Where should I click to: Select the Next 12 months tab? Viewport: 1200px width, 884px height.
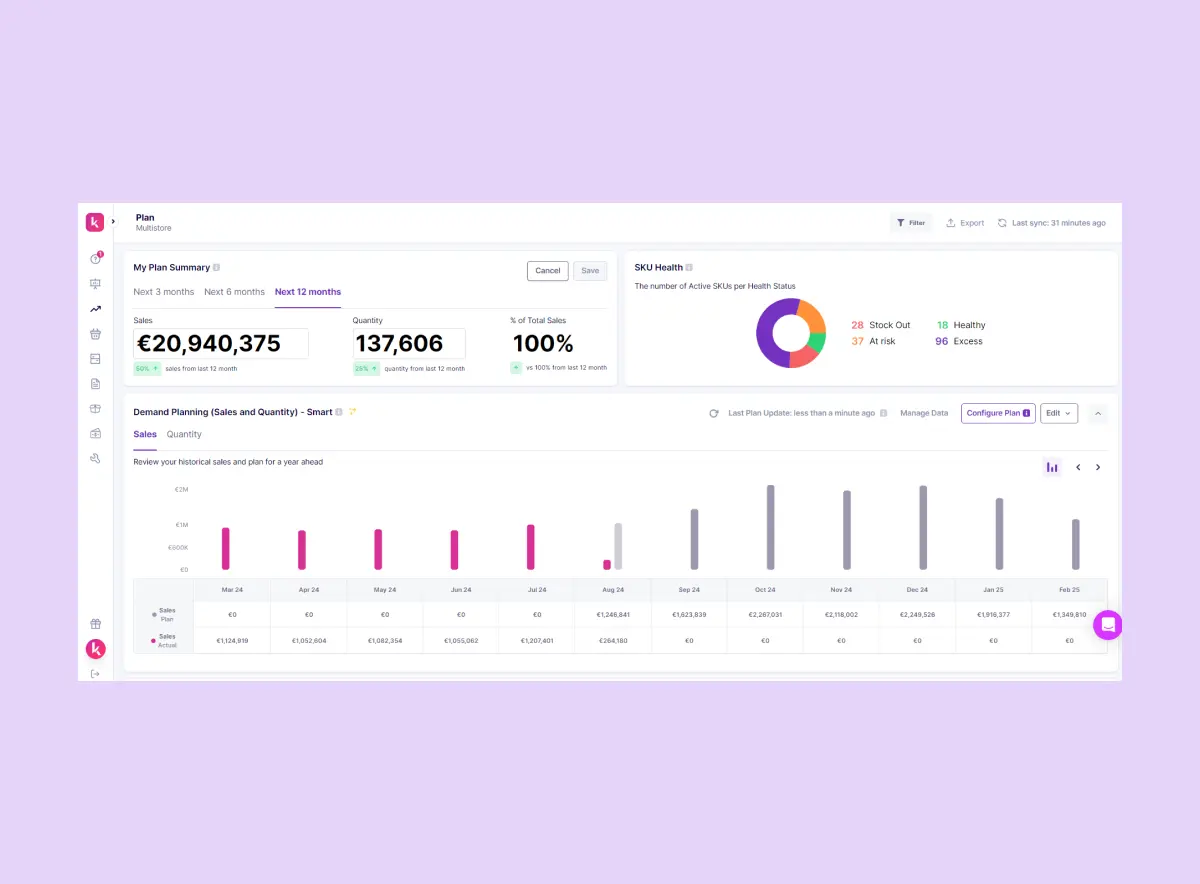pos(308,292)
